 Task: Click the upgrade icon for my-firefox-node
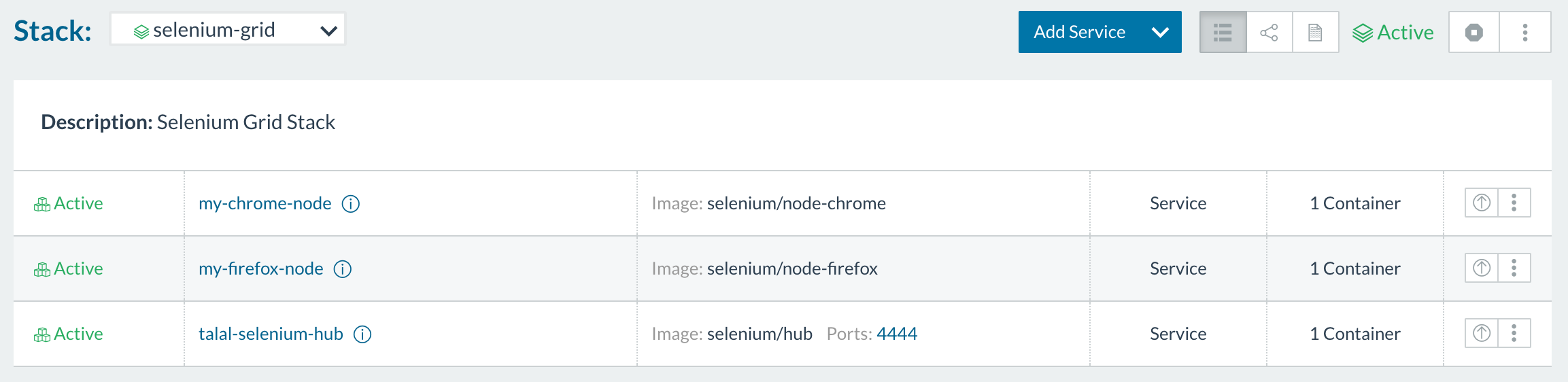click(x=1482, y=268)
